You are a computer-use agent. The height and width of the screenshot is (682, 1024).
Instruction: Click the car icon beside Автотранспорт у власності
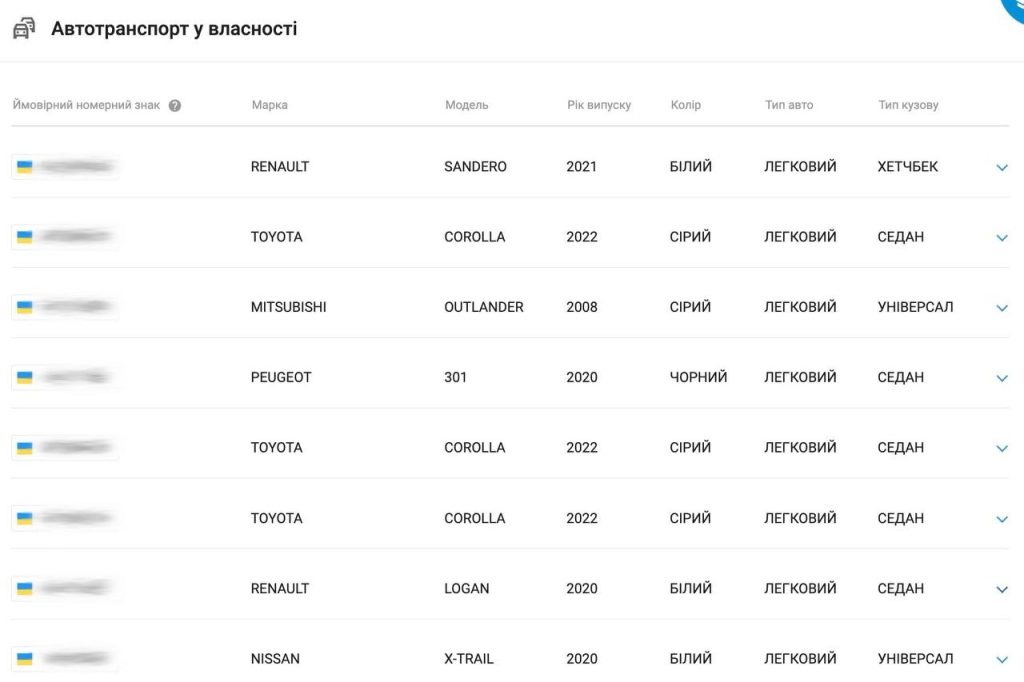(x=23, y=29)
